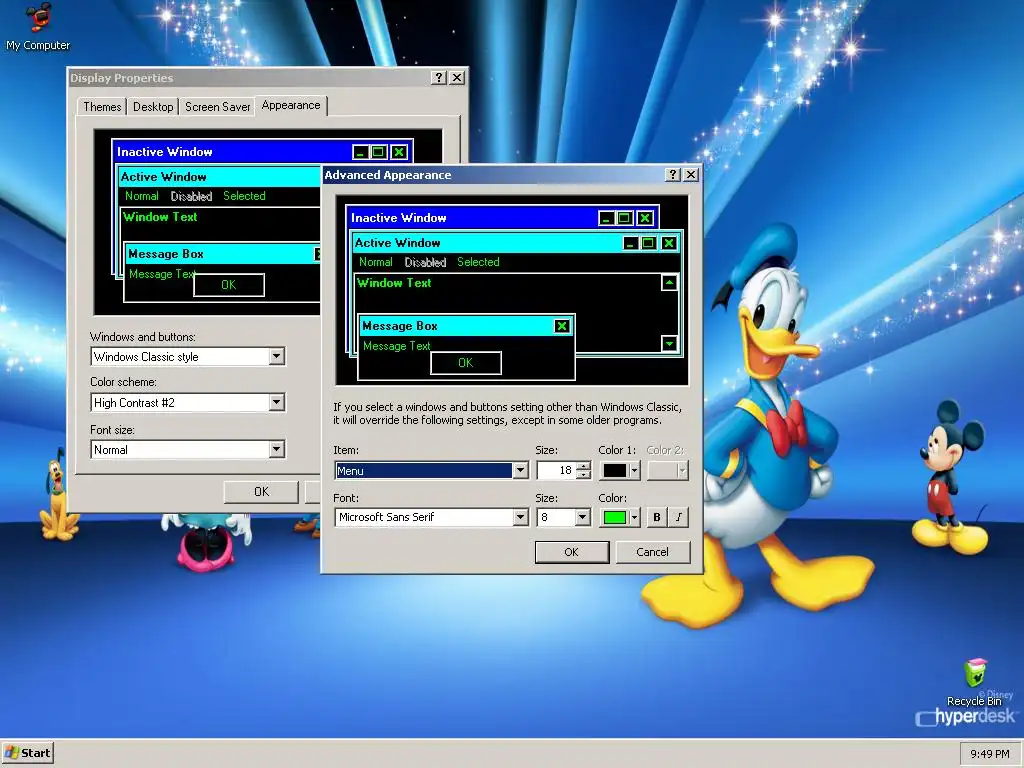
Task: Click Normal menu item in Display Properties preview
Action: pyautogui.click(x=142, y=196)
